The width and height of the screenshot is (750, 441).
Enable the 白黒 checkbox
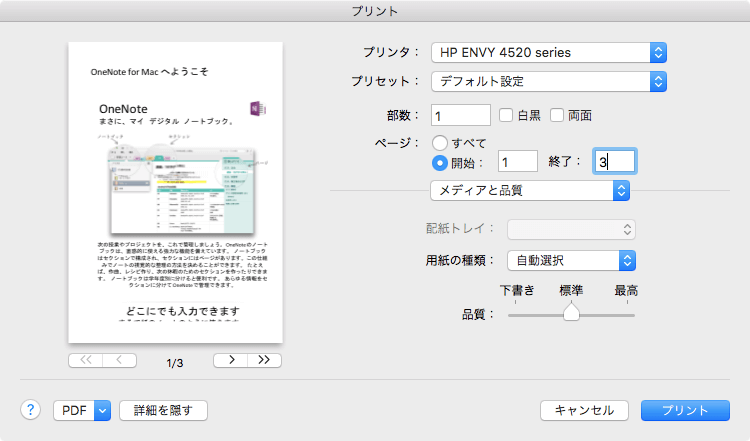pos(506,115)
